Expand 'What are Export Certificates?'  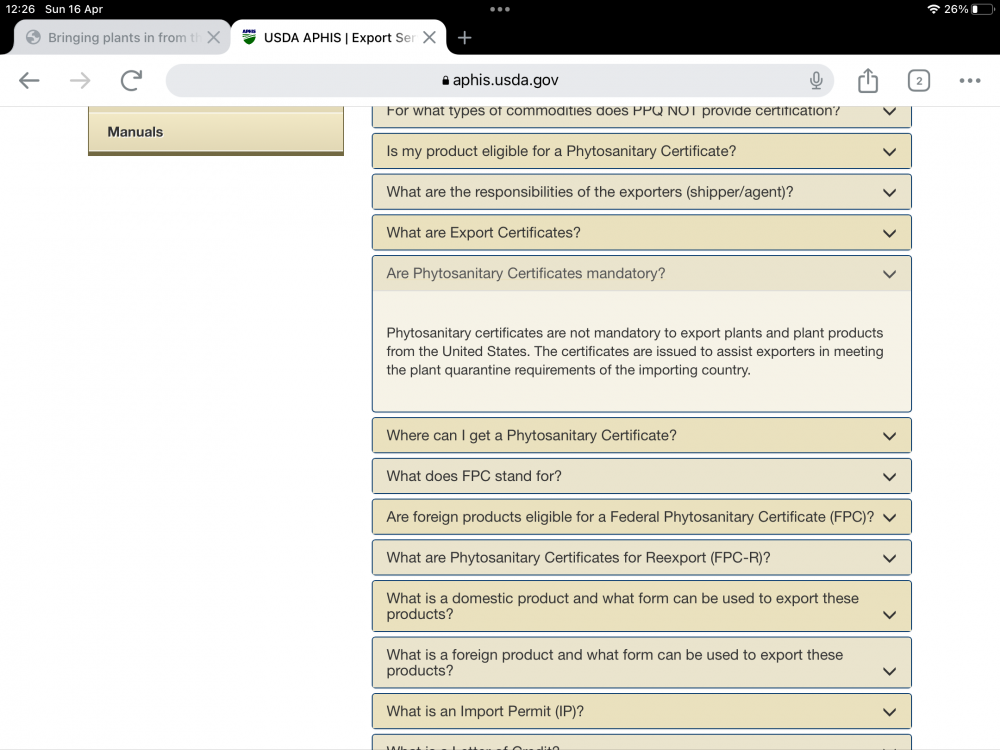click(642, 233)
